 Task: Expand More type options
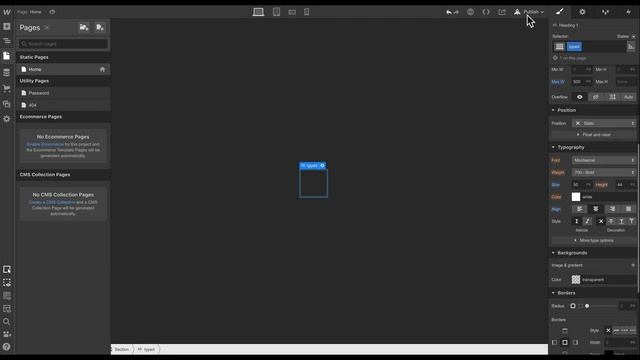[x=594, y=240]
